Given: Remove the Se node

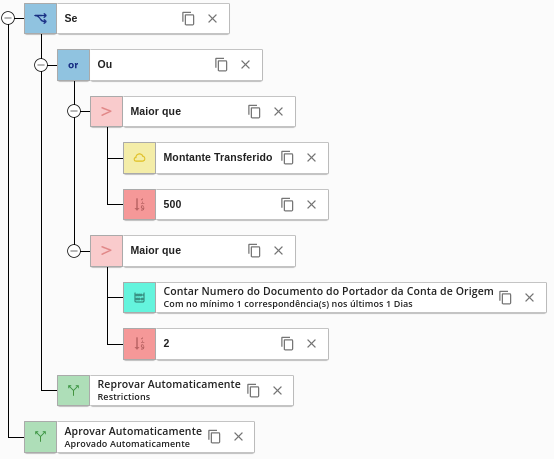Looking at the screenshot, I should coord(212,18).
